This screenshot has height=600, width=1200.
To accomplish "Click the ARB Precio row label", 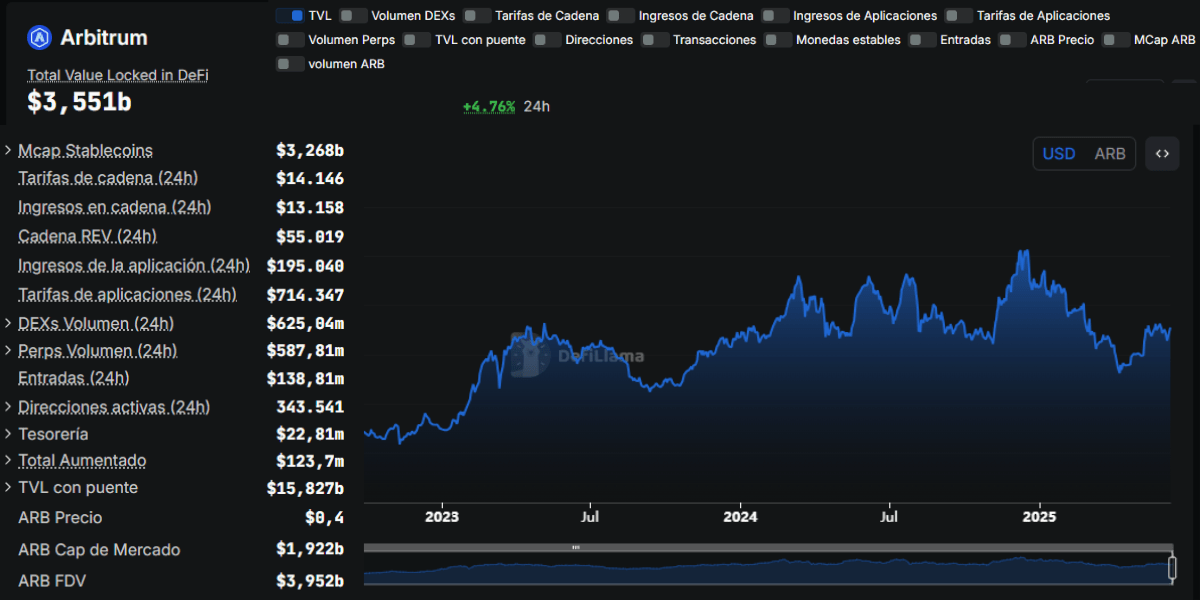I will 60,518.
